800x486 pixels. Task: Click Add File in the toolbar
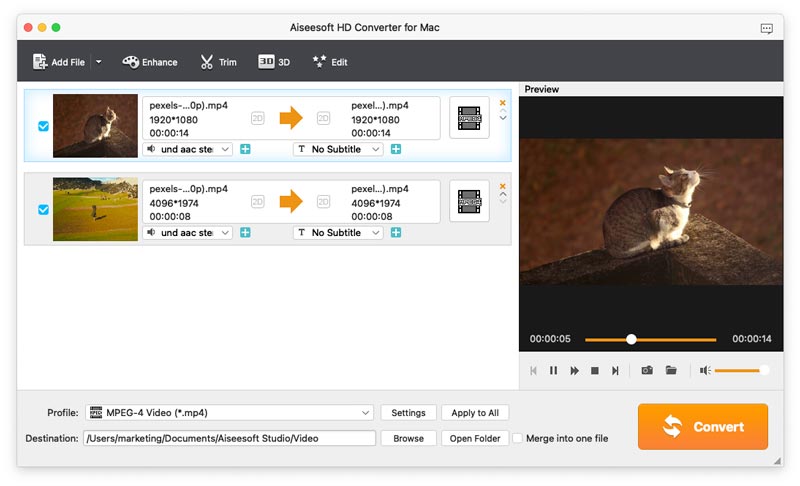click(x=59, y=62)
